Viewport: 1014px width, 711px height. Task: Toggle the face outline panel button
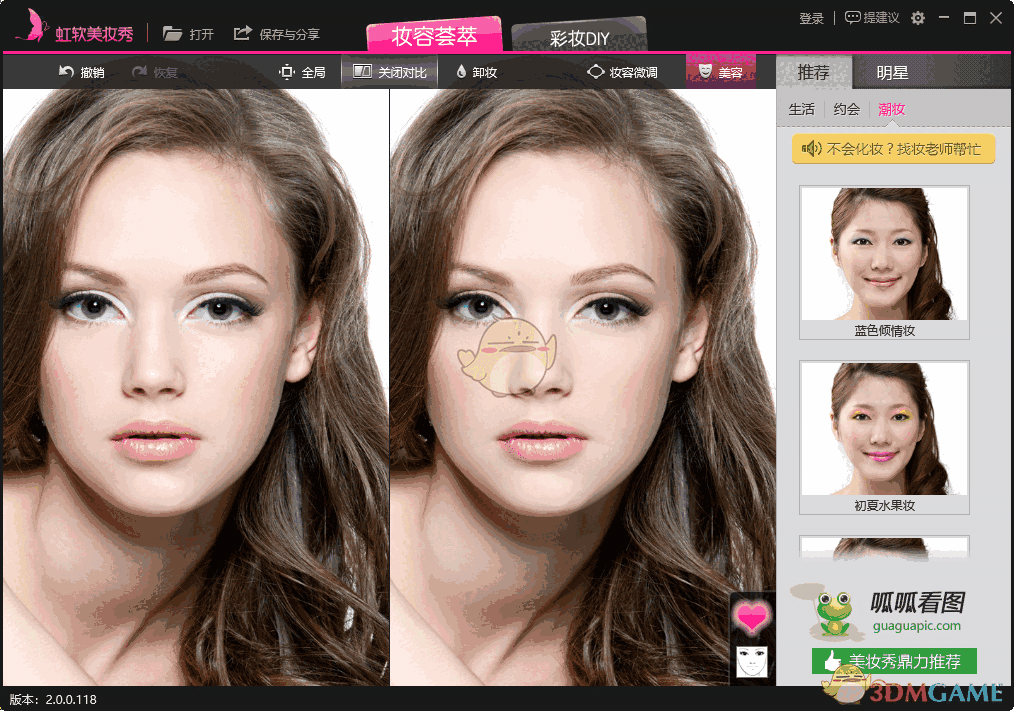[x=751, y=662]
